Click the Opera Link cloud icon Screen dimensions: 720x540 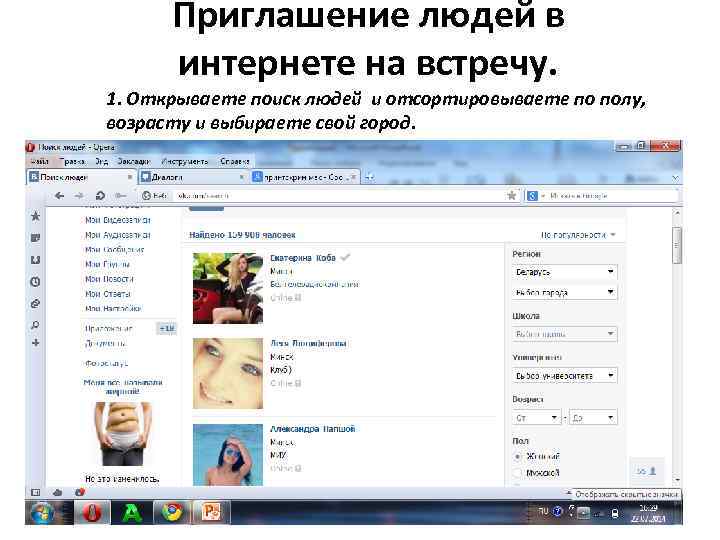pos(57,492)
